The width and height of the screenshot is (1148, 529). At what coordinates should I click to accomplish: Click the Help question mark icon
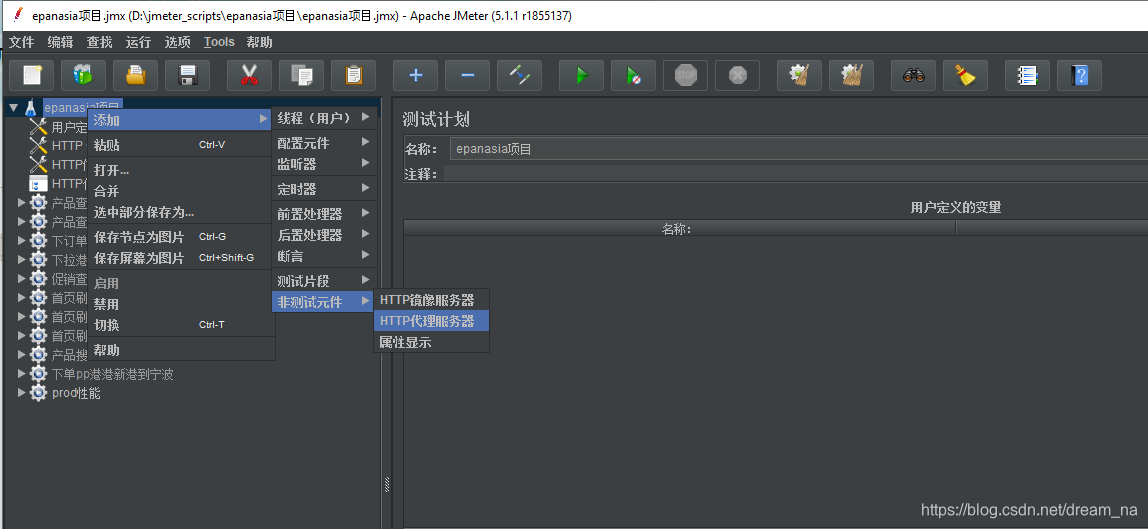tap(1080, 75)
